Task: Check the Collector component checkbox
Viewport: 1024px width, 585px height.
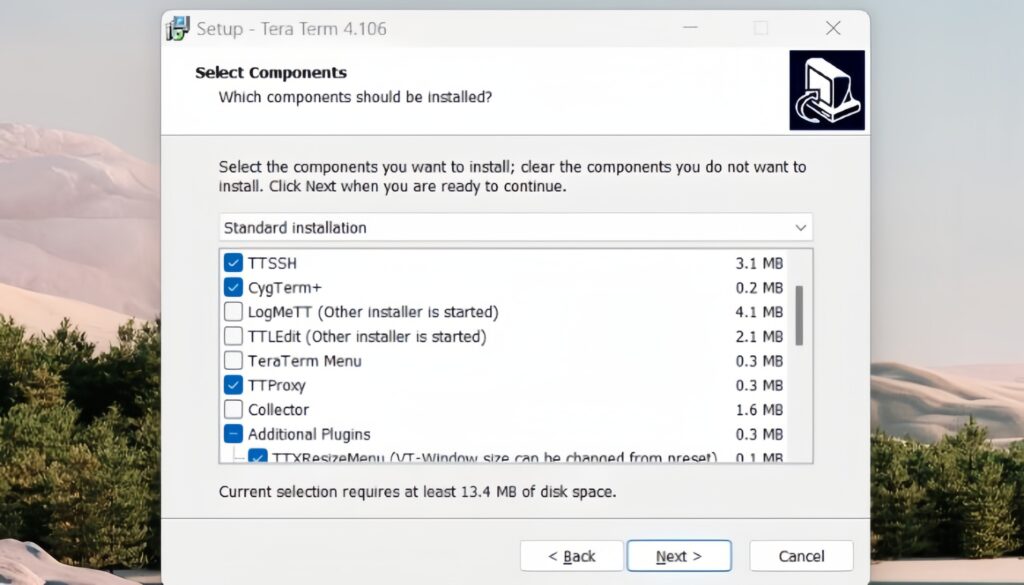Action: coord(233,409)
